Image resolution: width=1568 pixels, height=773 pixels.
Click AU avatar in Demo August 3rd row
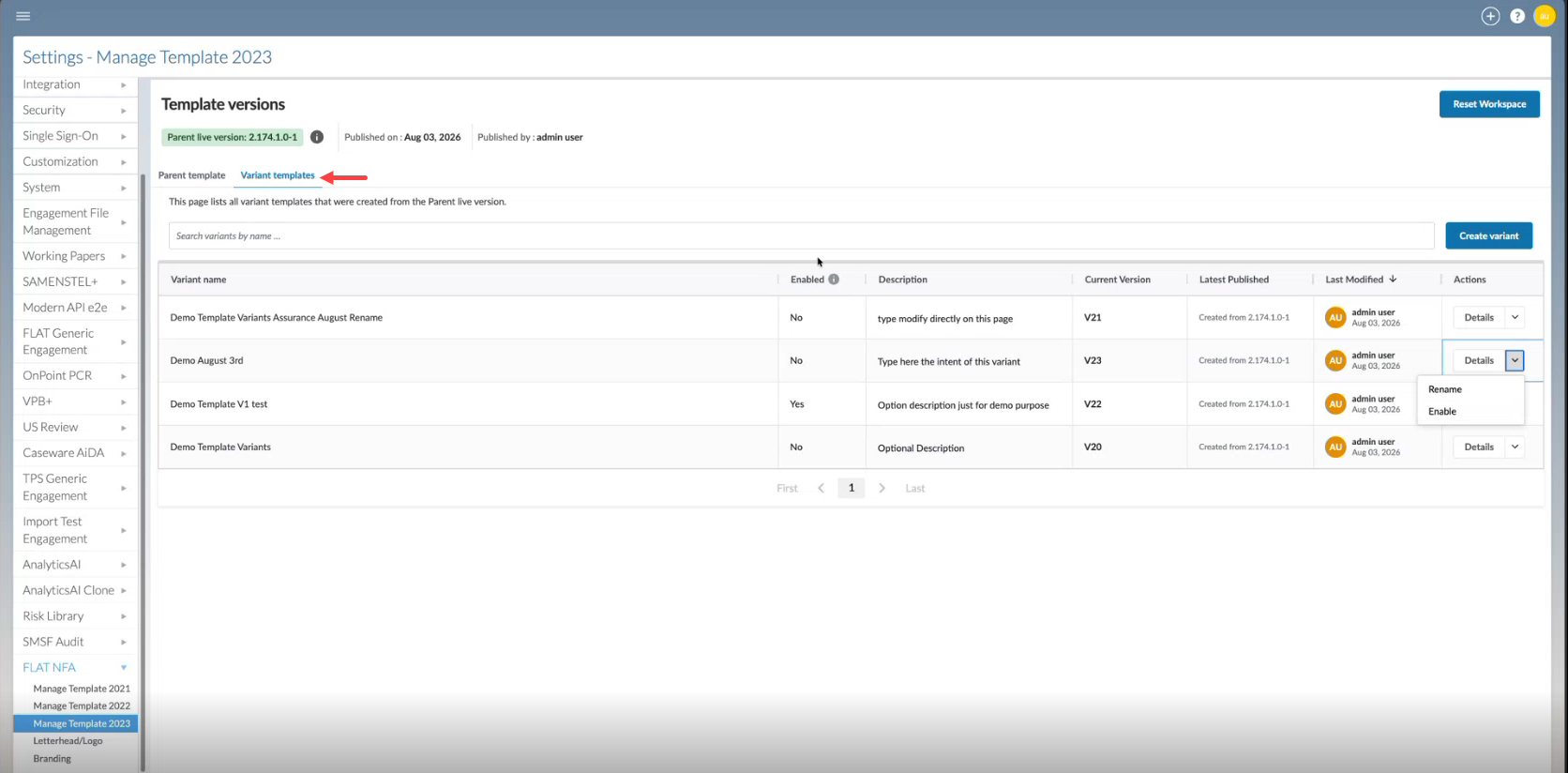1335,360
